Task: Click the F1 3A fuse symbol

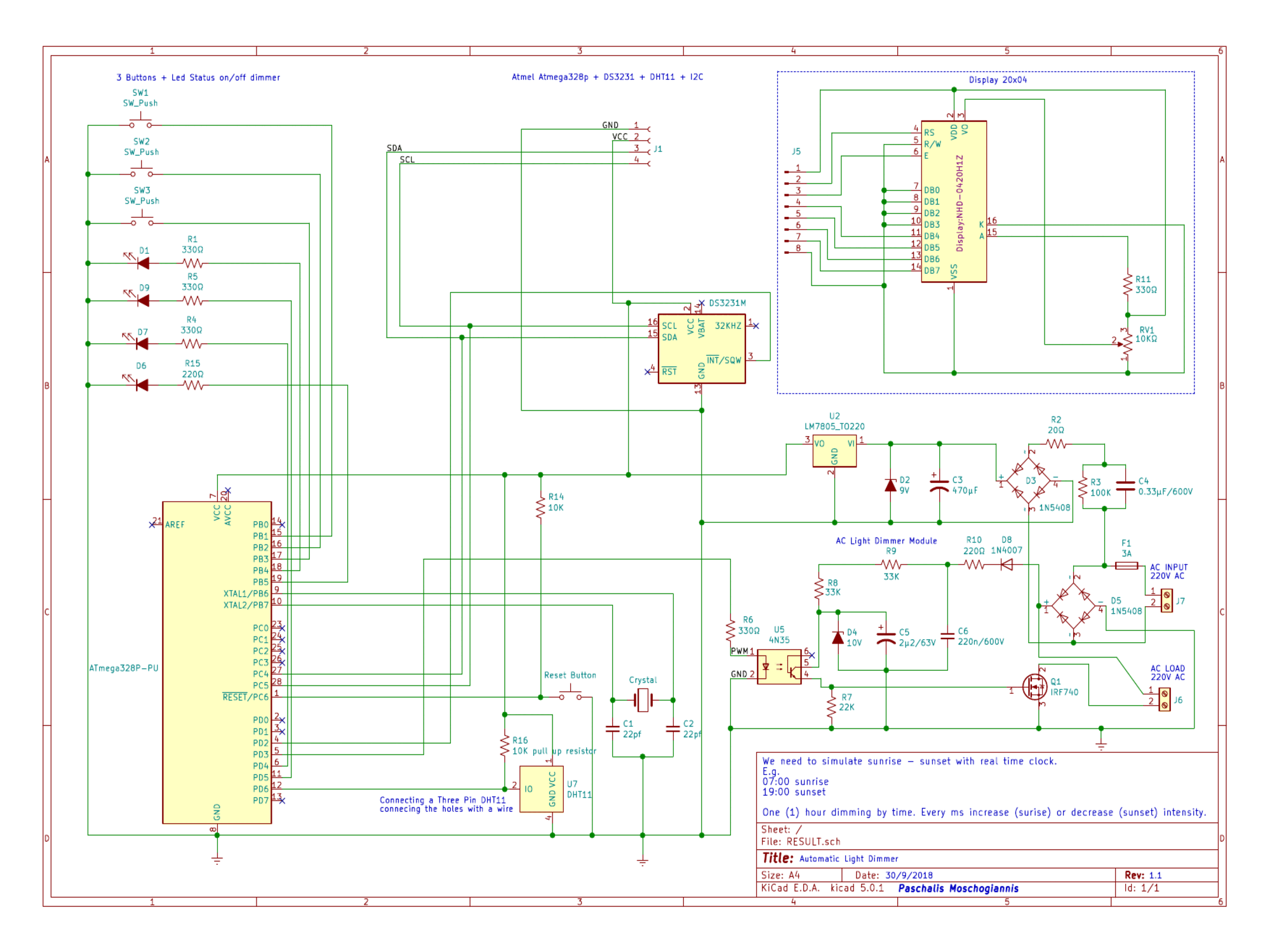Action: 1126,565
